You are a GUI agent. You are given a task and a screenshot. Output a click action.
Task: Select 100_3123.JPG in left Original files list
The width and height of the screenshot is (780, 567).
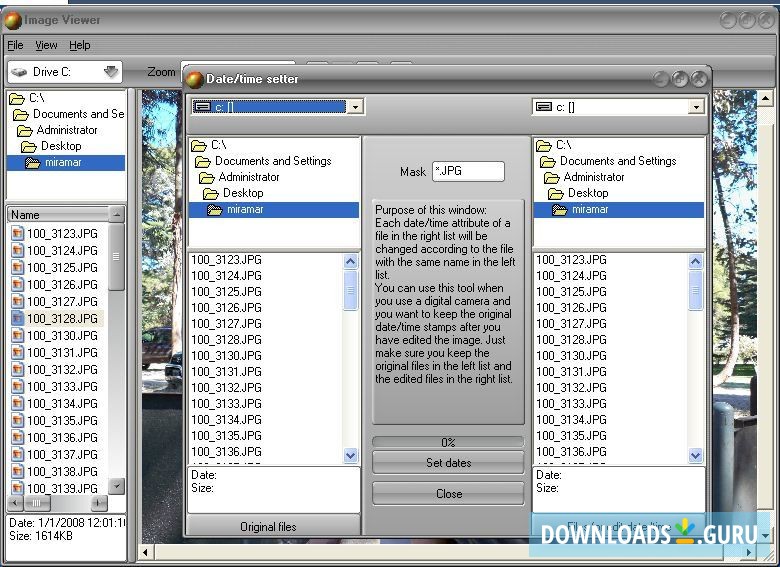[x=226, y=260]
